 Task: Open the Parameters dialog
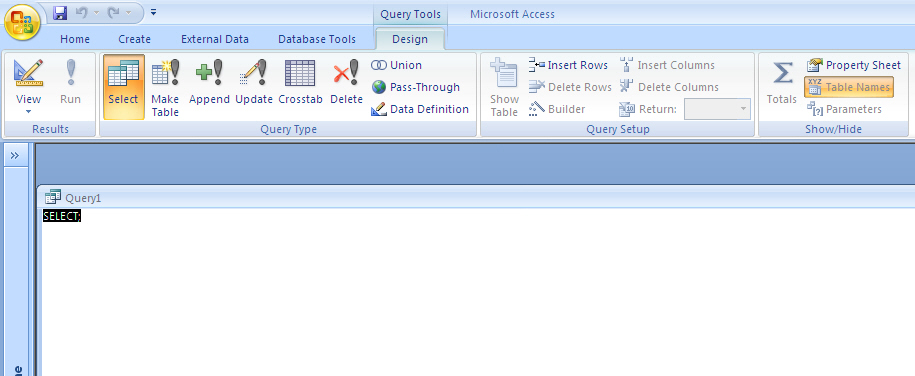click(844, 109)
